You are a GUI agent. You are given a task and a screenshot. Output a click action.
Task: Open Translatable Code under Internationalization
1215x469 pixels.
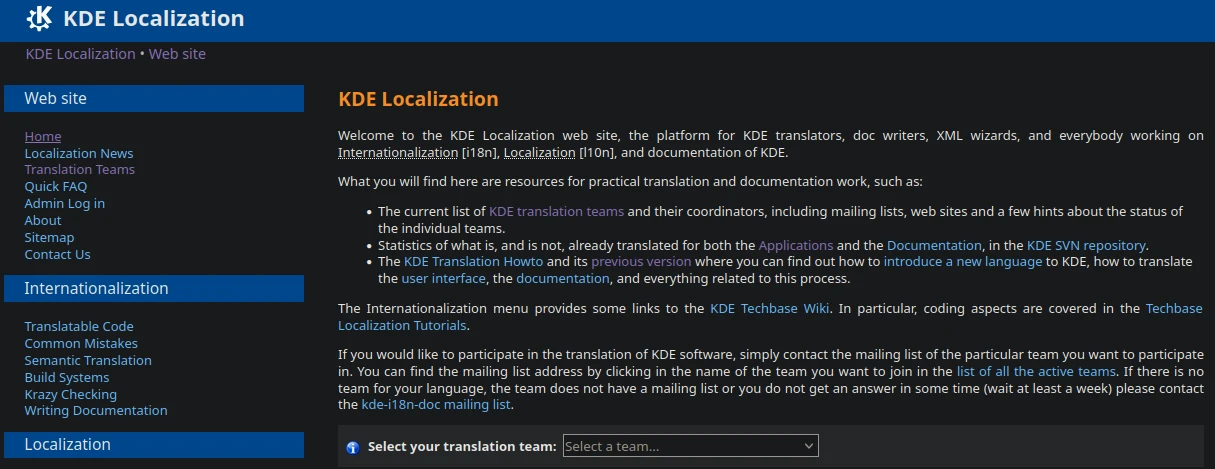(79, 326)
